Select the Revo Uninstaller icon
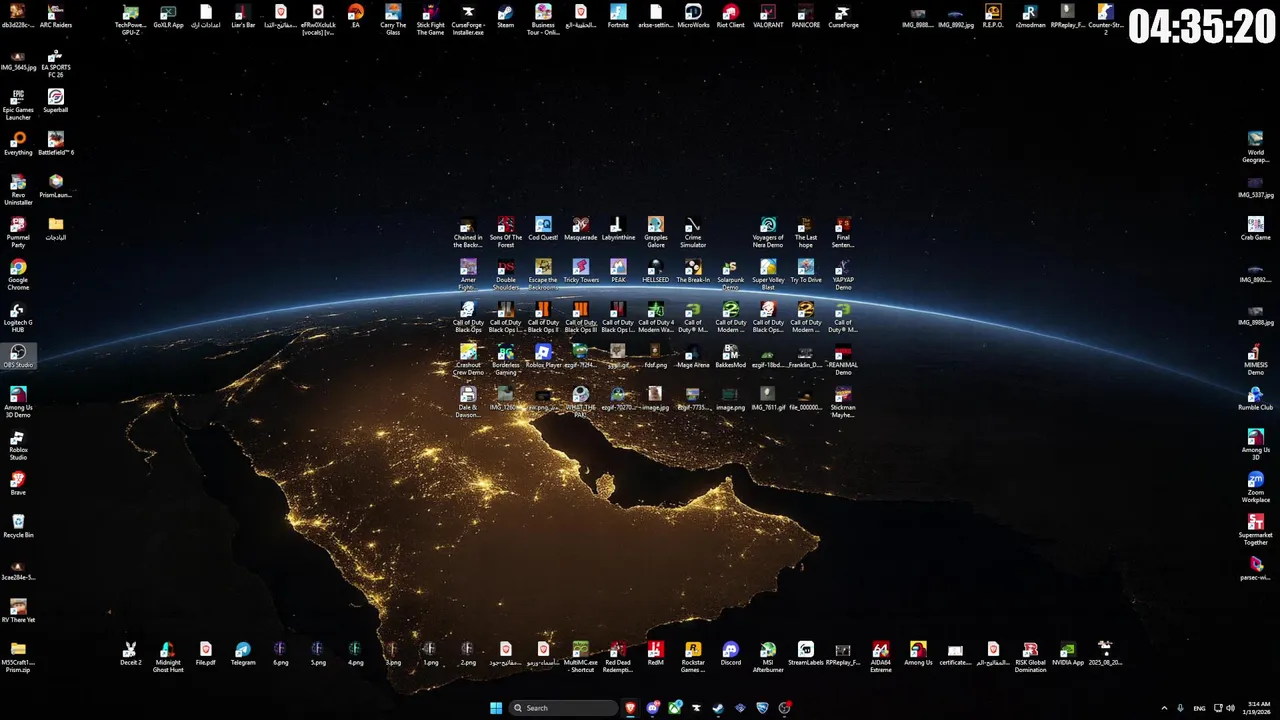Viewport: 1280px width, 720px height. coord(18,190)
